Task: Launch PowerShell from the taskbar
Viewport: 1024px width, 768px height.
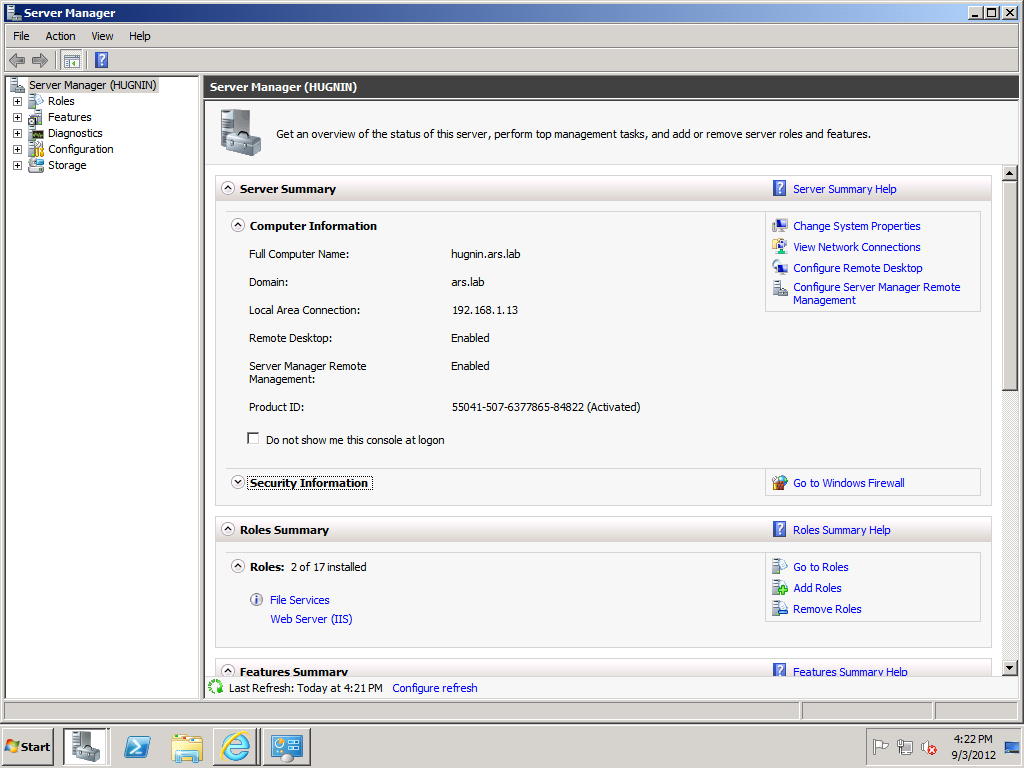Action: pyautogui.click(x=138, y=746)
